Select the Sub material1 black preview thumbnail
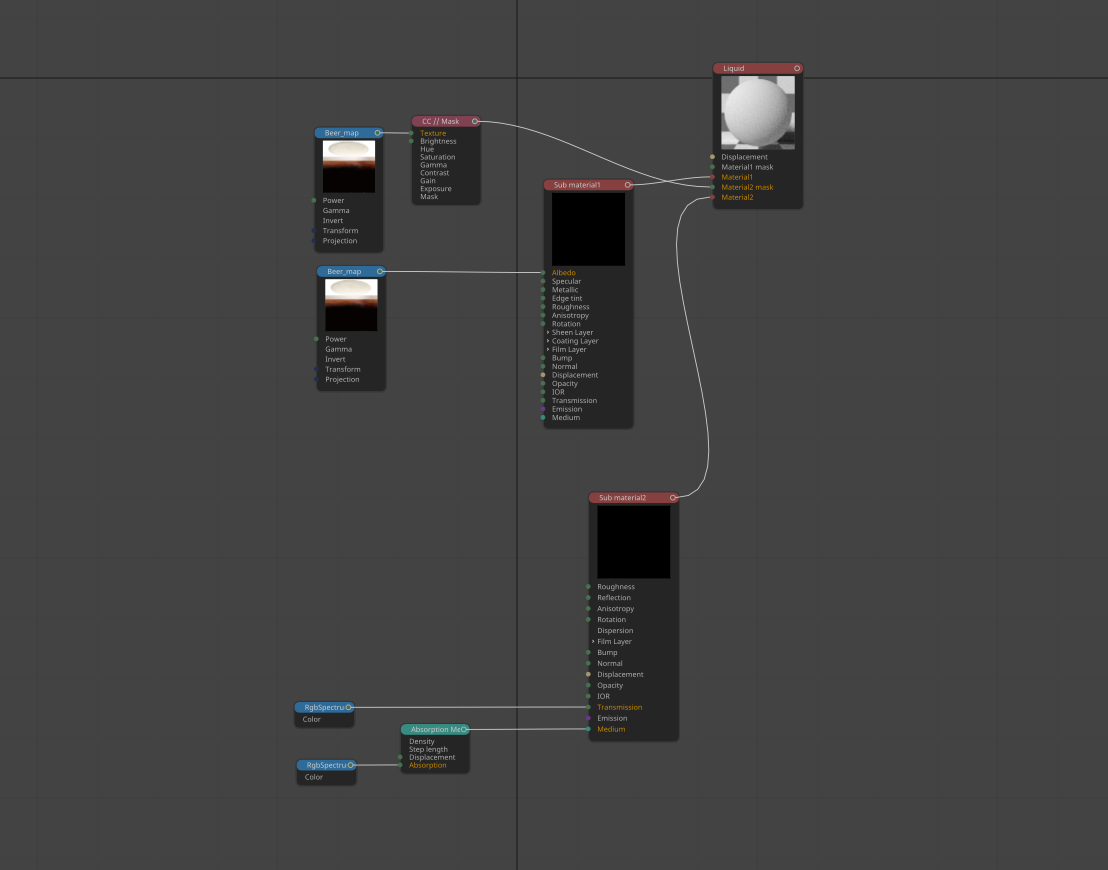The height and width of the screenshot is (870, 1108). pyautogui.click(x=588, y=229)
